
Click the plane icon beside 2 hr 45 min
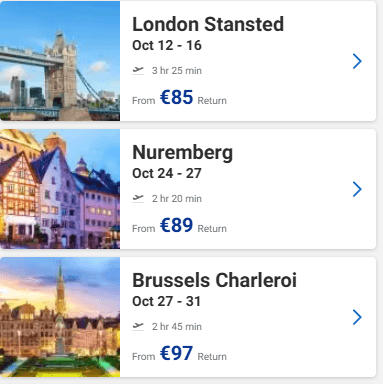[x=138, y=326]
